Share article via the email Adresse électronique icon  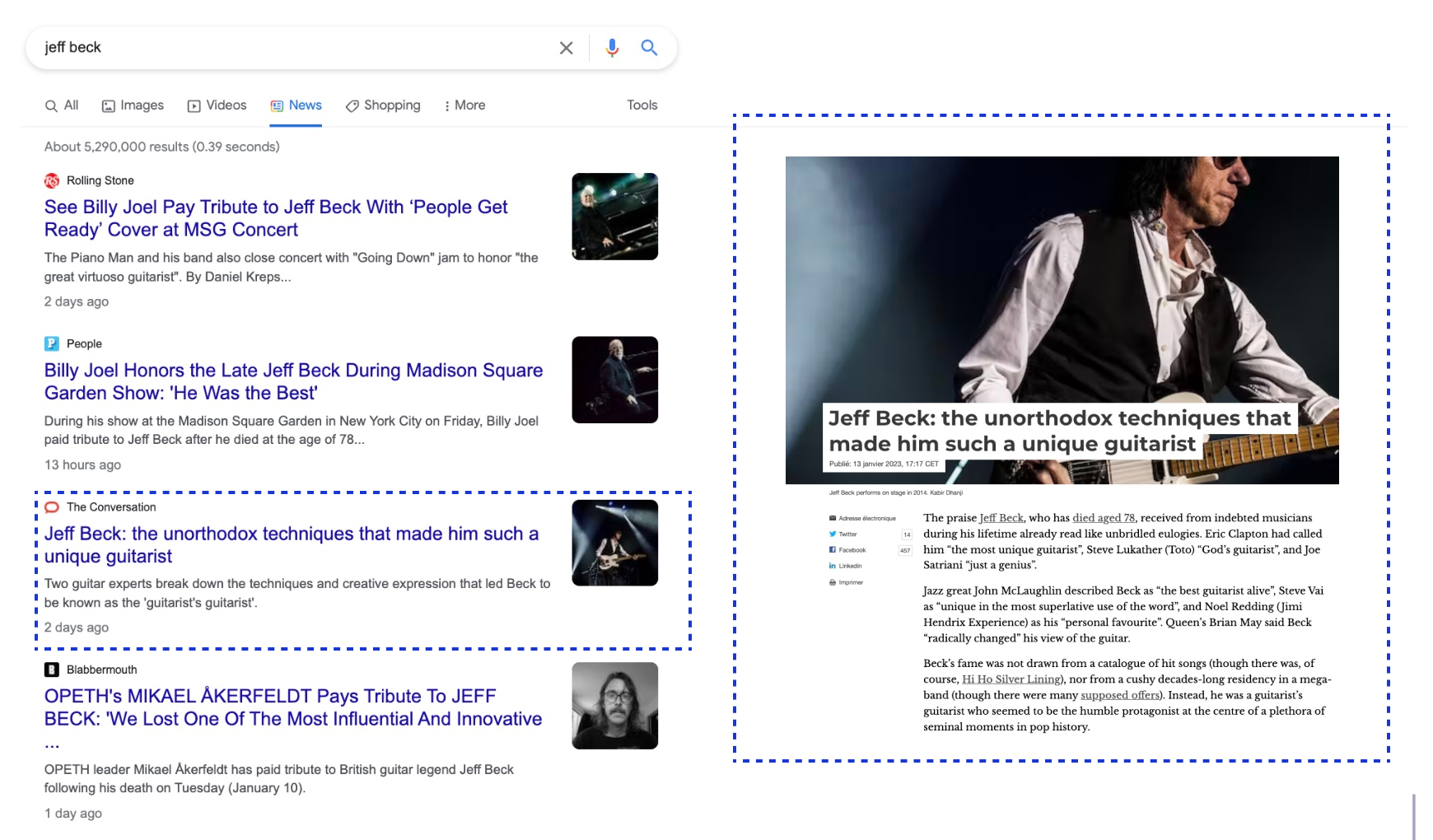tap(833, 518)
